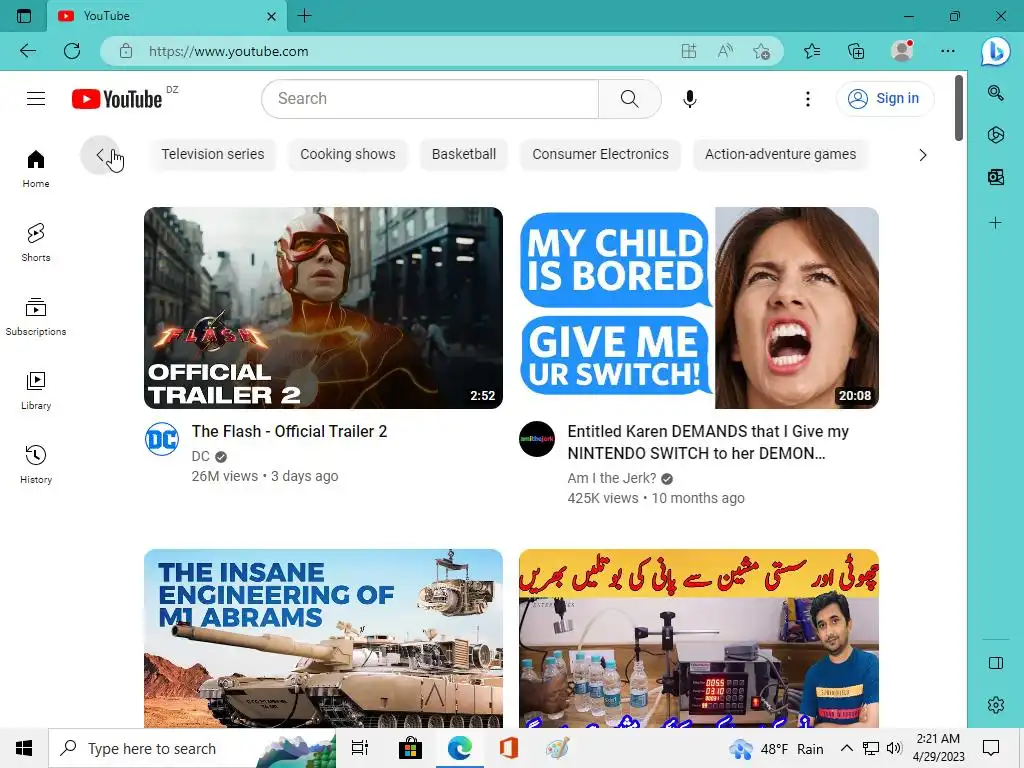Open Shorts from the sidebar
The height and width of the screenshot is (768, 1024).
(36, 242)
